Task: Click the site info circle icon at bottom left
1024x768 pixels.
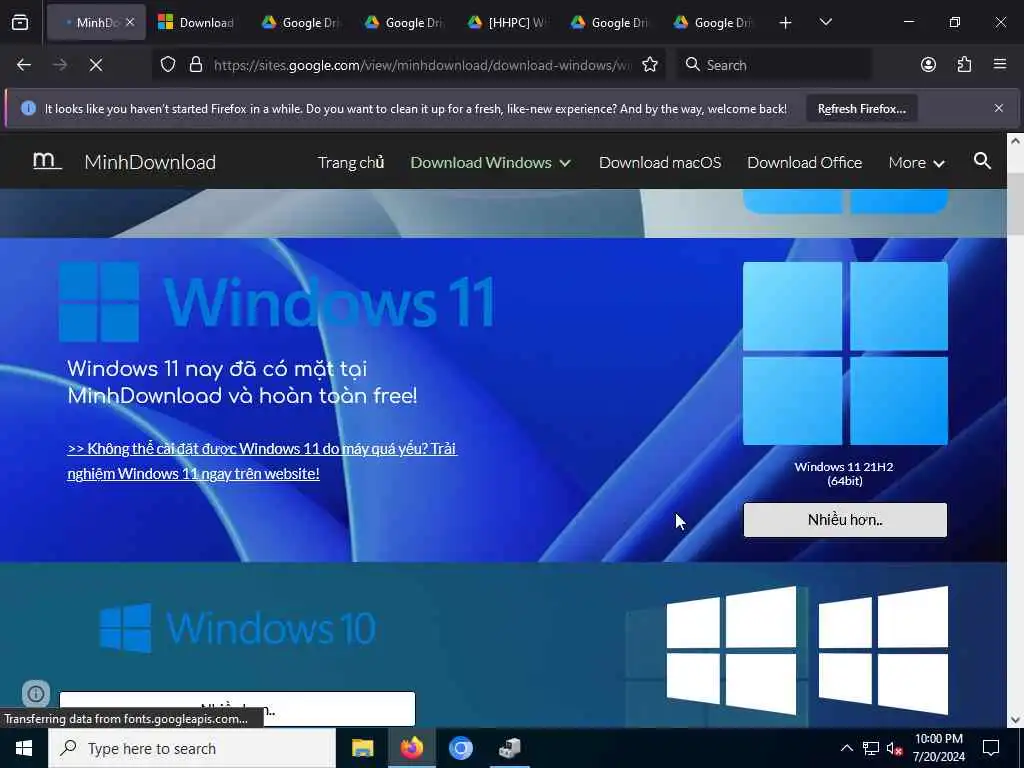Action: pyautogui.click(x=36, y=694)
